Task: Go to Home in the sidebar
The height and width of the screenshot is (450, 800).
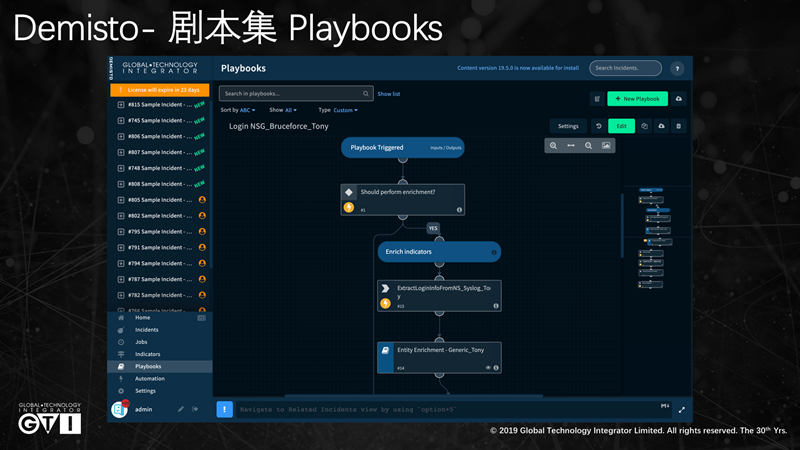Action: (x=142, y=317)
